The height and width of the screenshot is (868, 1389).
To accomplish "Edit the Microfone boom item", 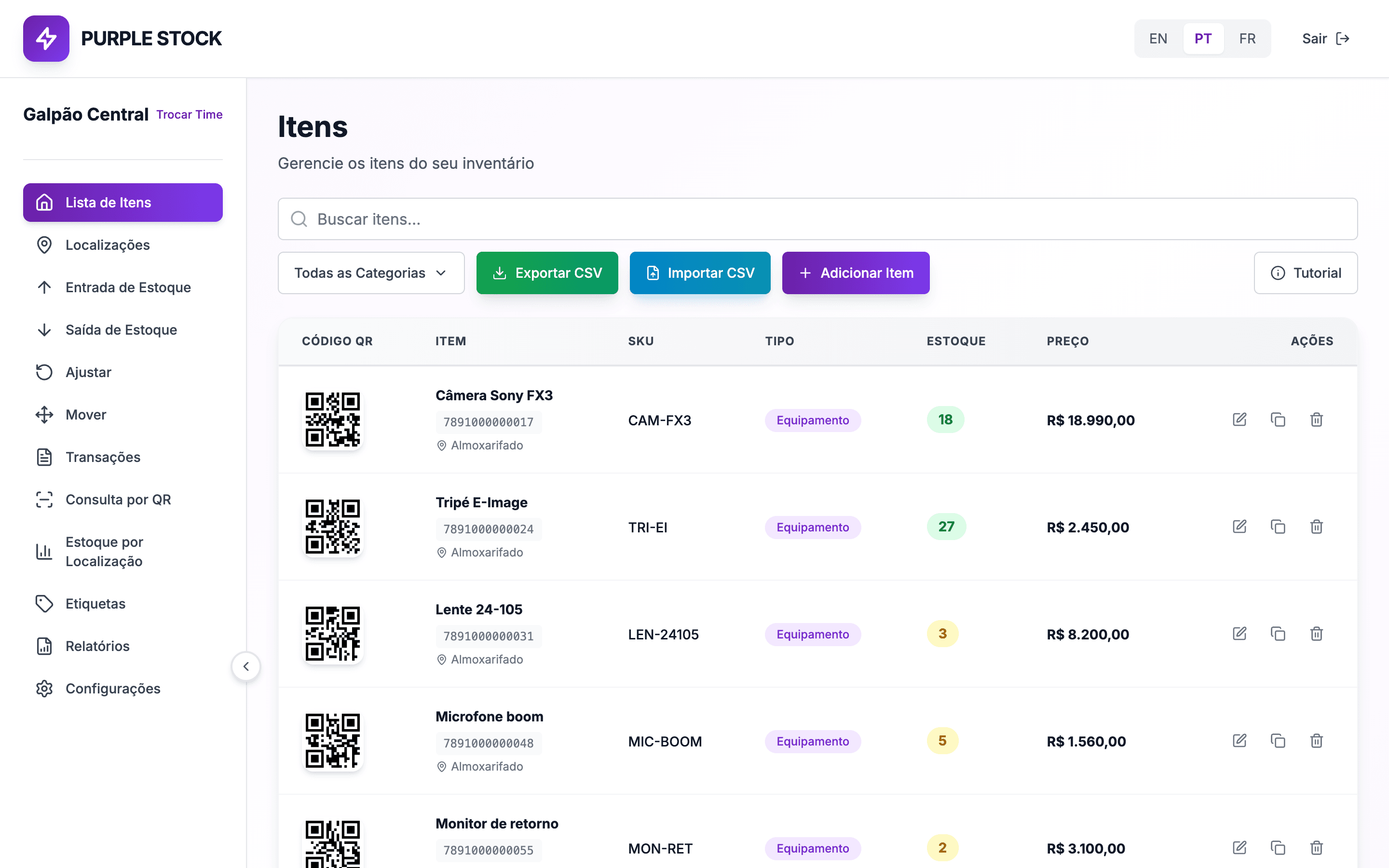I will (x=1239, y=741).
